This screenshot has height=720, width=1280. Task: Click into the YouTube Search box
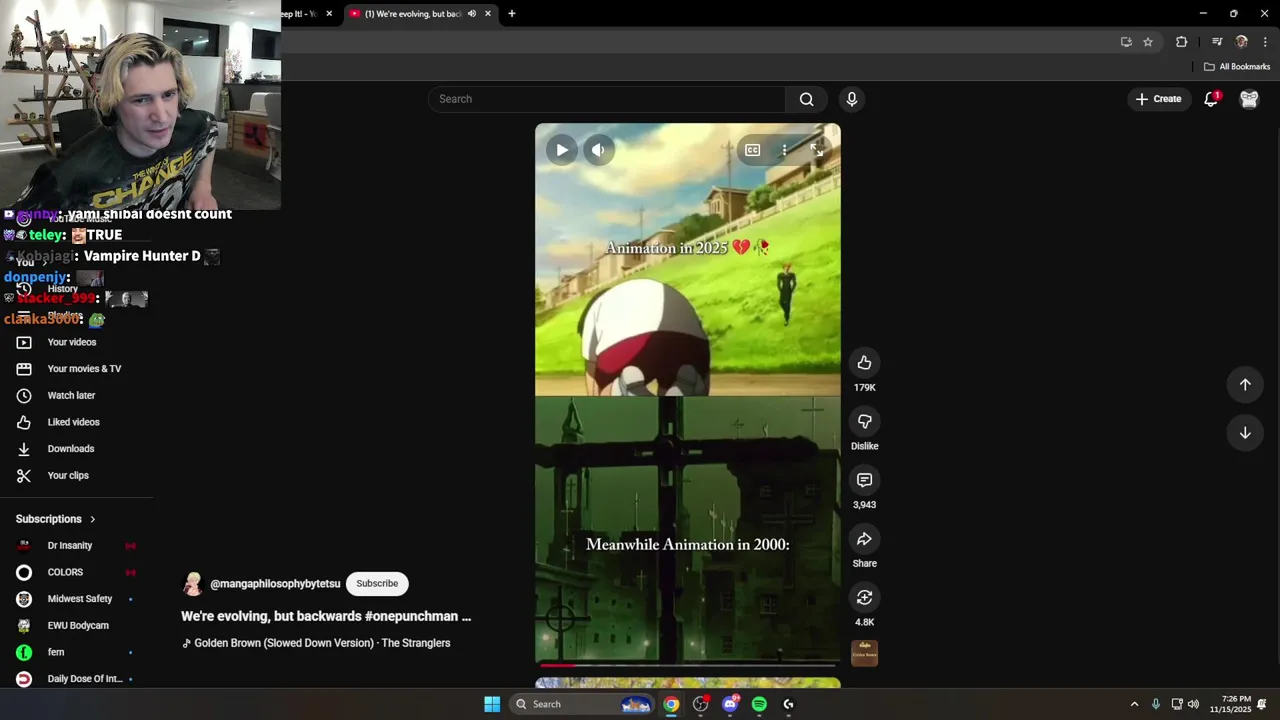(x=607, y=99)
